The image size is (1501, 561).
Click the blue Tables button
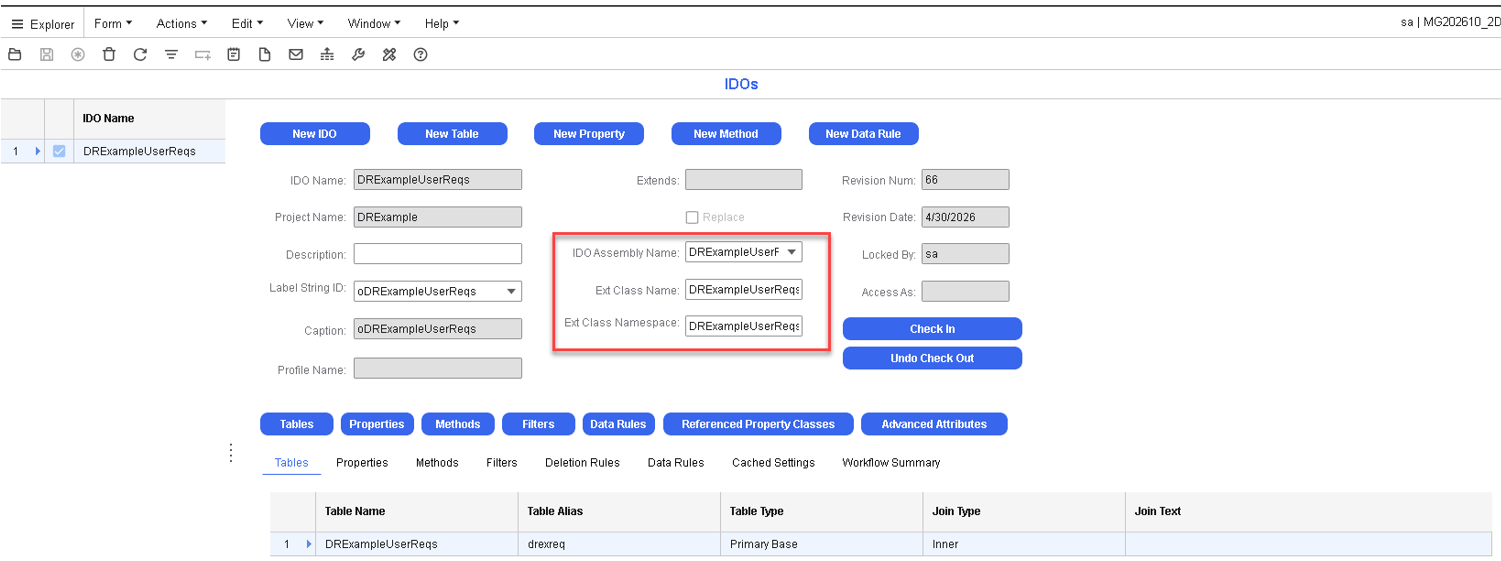297,424
